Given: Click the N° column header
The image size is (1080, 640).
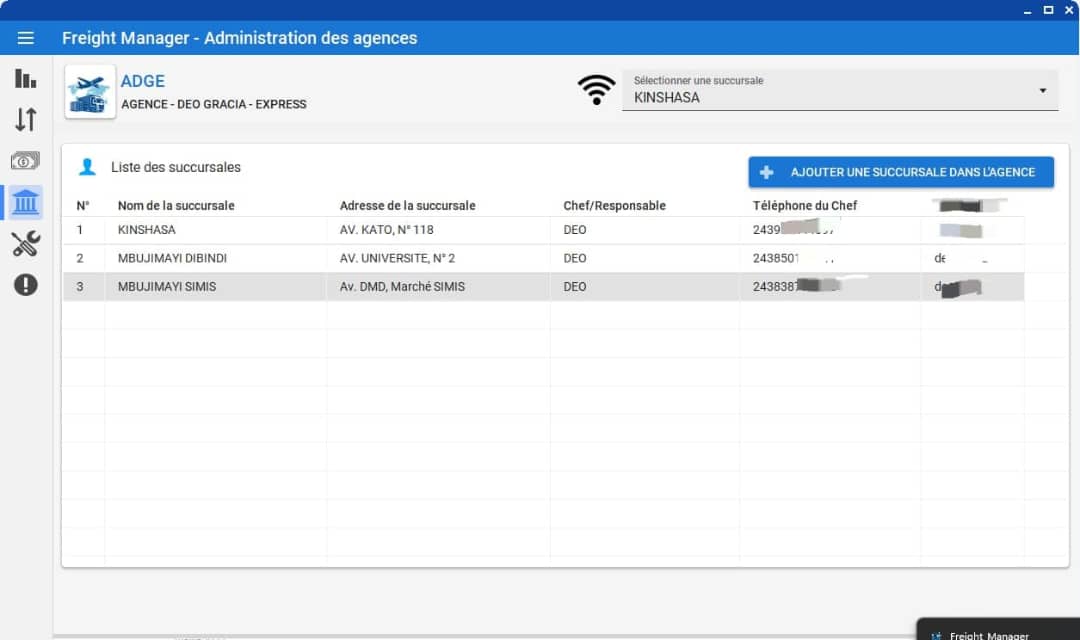Looking at the screenshot, I should click(x=83, y=205).
